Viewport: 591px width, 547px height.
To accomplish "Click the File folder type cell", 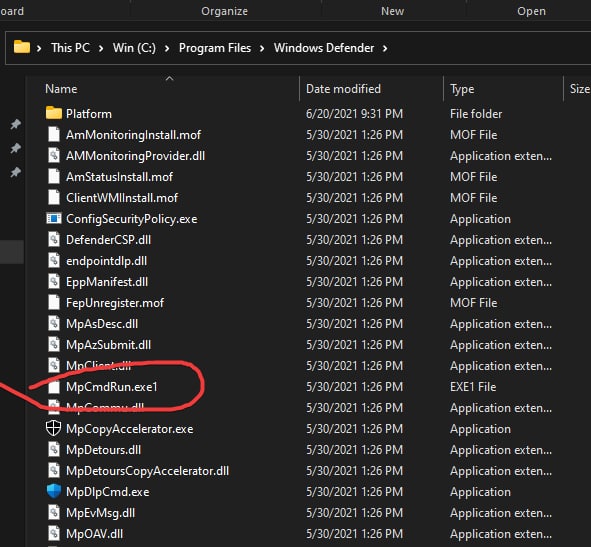I will pos(476,114).
